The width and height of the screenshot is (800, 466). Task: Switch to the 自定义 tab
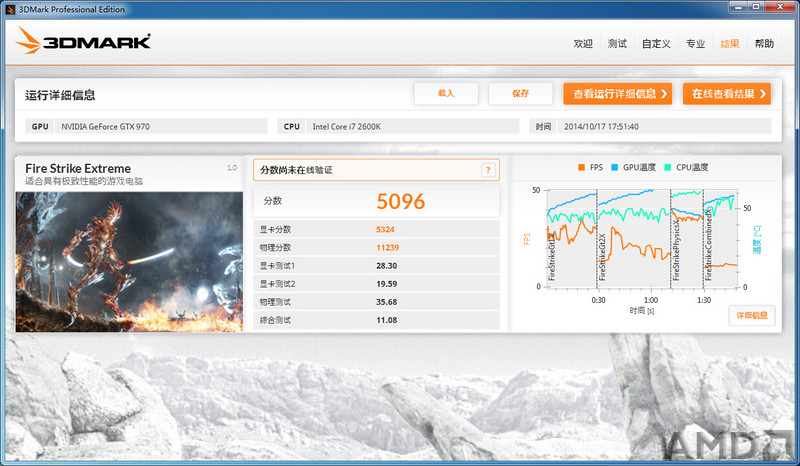tap(656, 44)
